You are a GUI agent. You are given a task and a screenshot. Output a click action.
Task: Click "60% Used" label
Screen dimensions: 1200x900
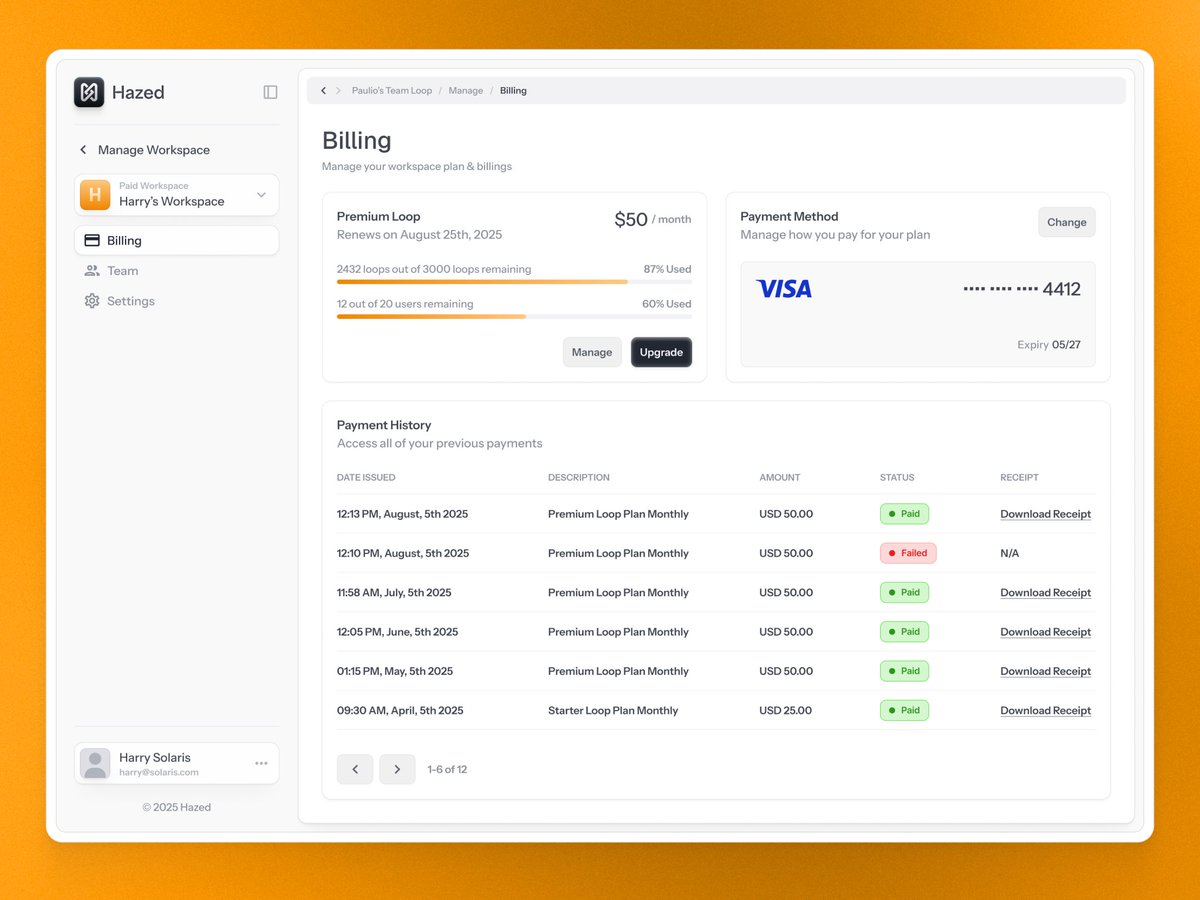pyautogui.click(x=667, y=304)
